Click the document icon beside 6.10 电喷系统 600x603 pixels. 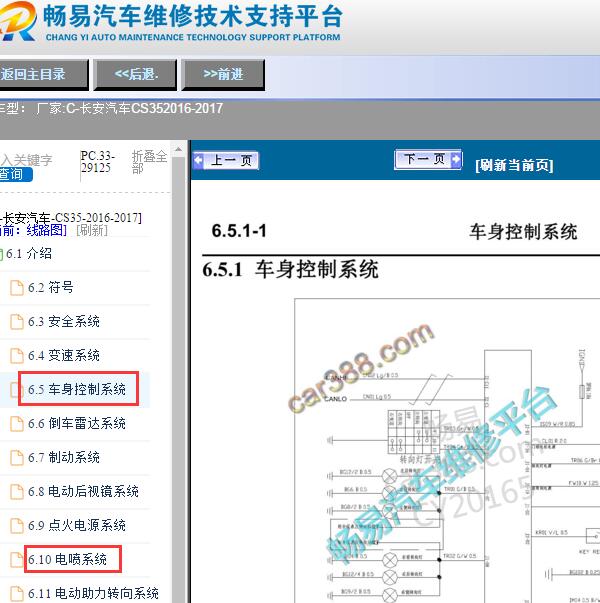pyautogui.click(x=17, y=560)
